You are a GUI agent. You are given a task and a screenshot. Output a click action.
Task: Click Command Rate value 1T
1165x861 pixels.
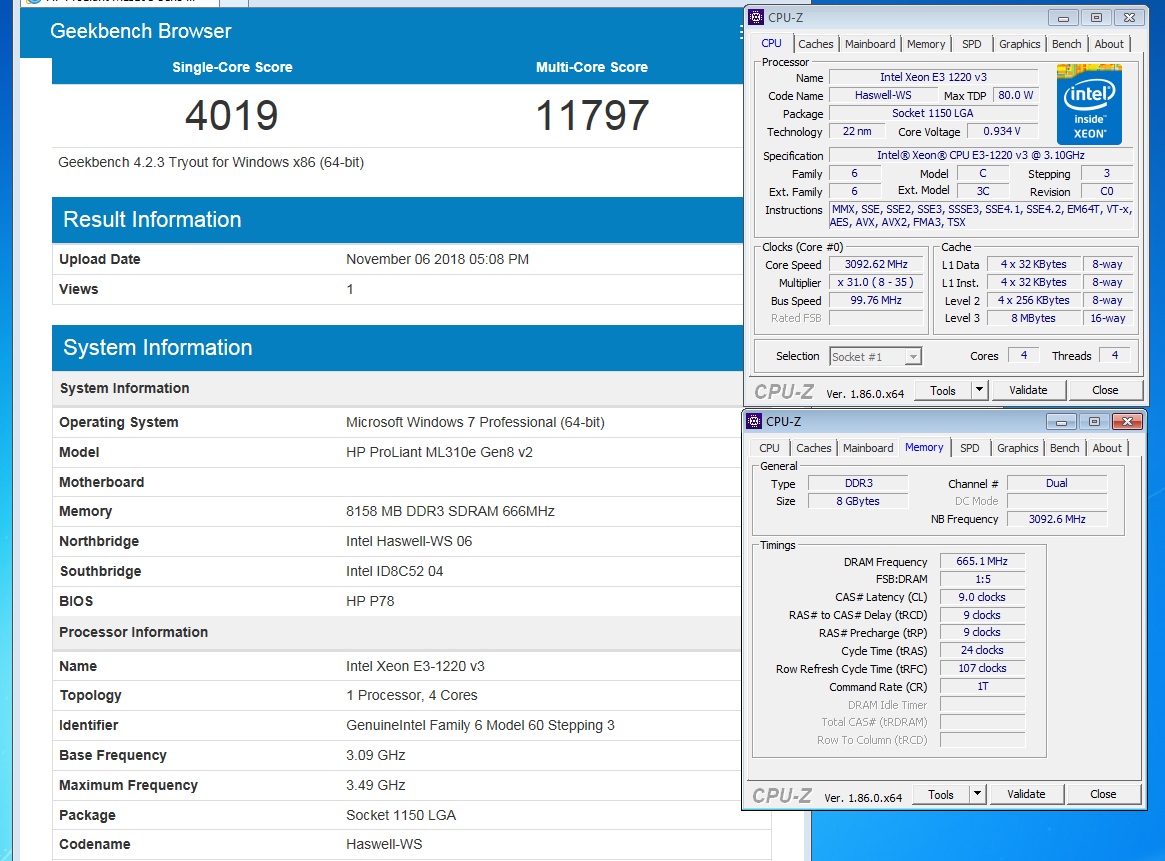981,686
